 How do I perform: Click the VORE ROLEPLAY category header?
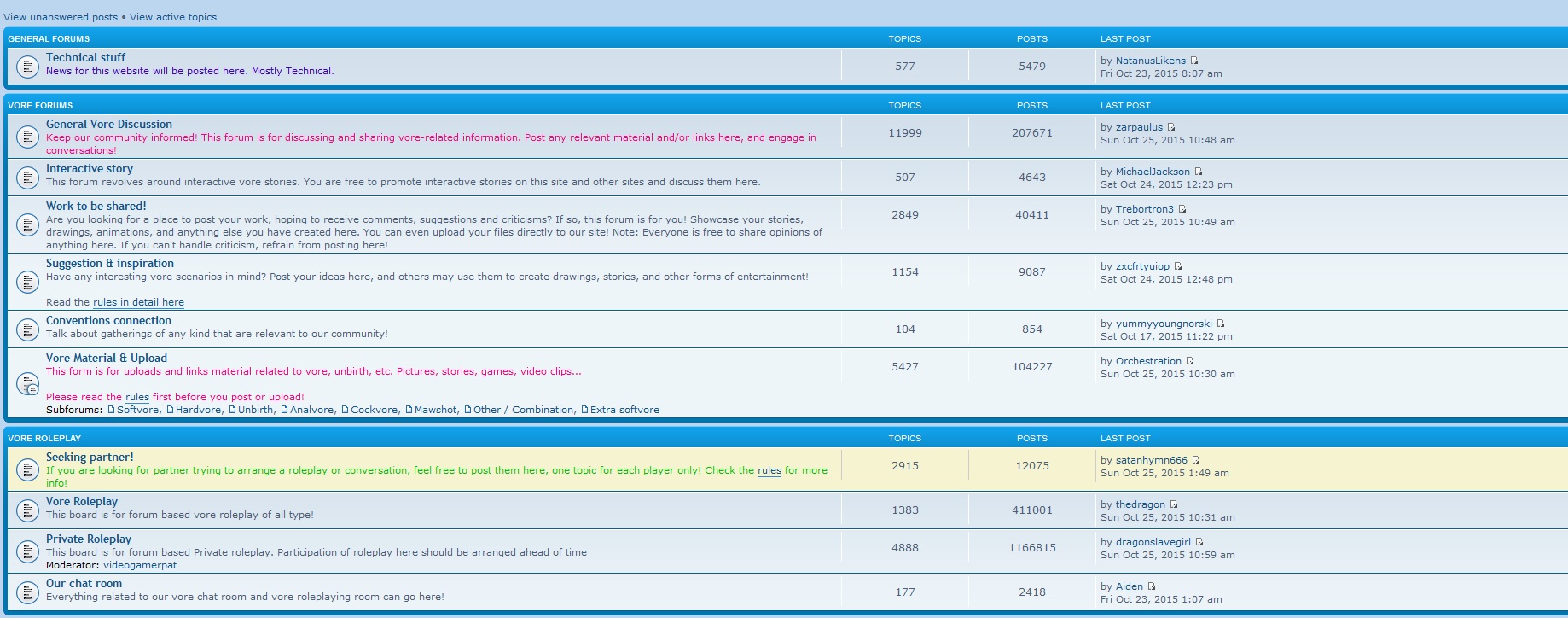click(44, 438)
